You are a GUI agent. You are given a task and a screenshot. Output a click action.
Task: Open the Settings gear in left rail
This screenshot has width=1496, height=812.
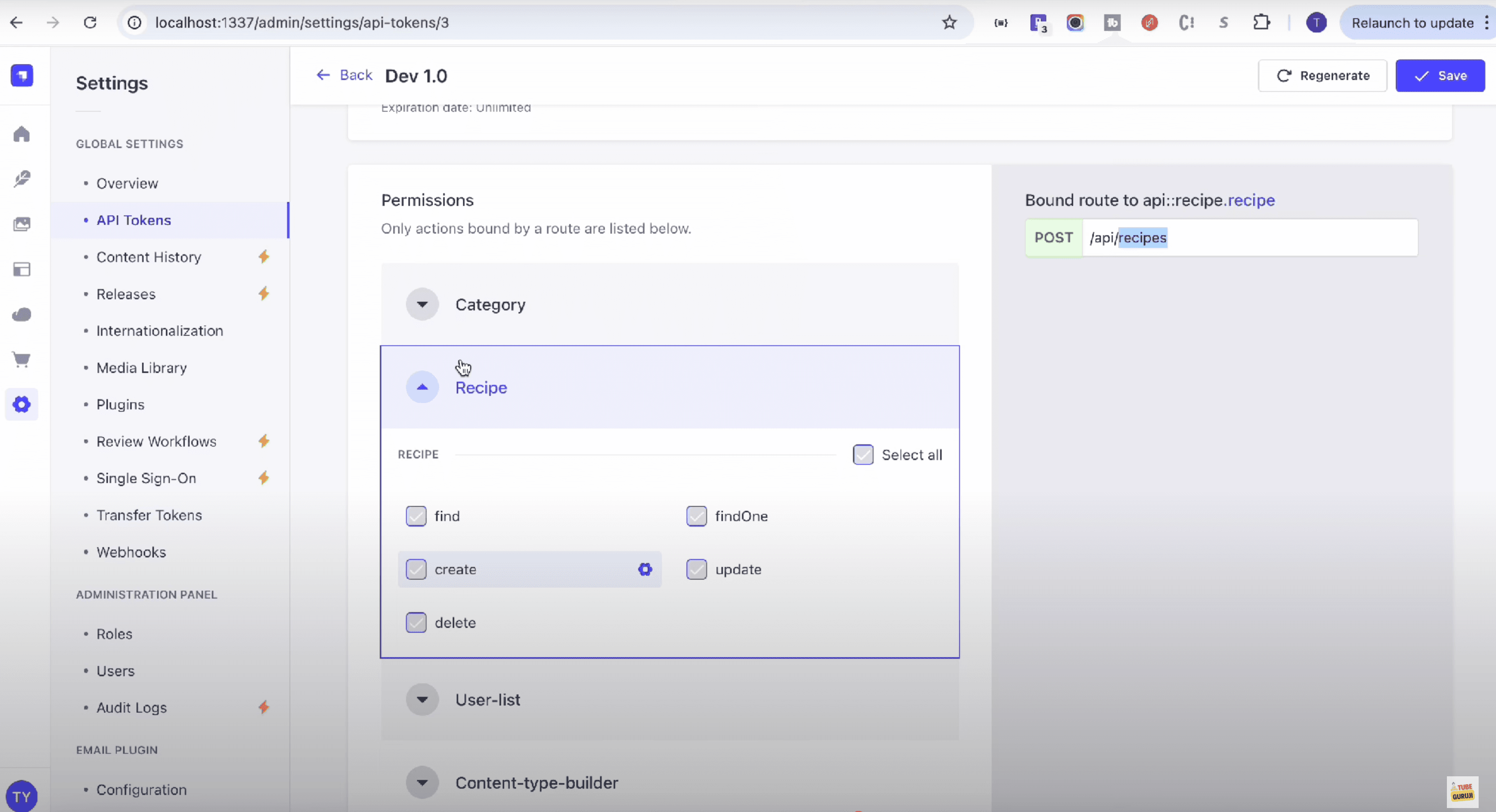(21, 405)
